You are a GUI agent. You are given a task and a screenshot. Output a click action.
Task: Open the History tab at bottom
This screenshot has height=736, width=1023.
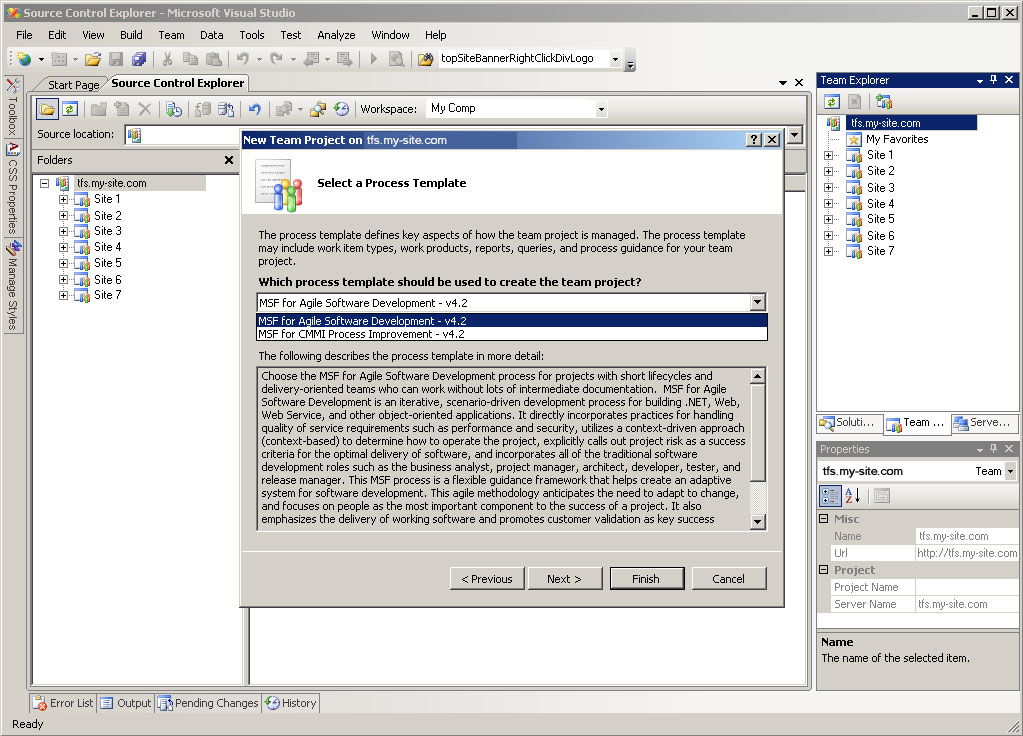tap(291, 703)
